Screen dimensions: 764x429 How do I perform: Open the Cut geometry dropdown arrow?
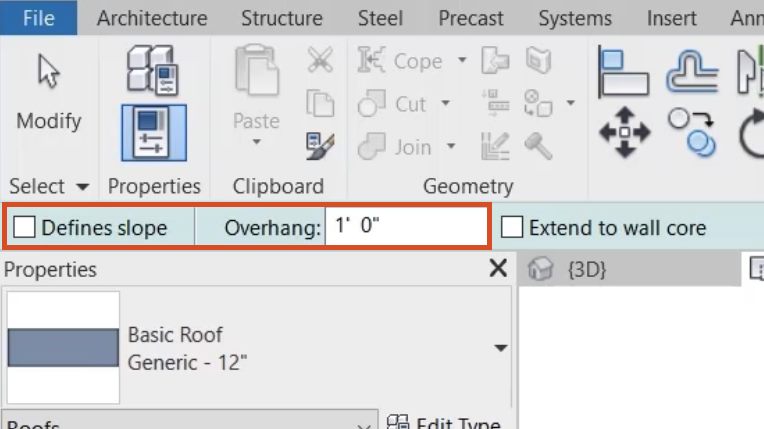pos(445,103)
